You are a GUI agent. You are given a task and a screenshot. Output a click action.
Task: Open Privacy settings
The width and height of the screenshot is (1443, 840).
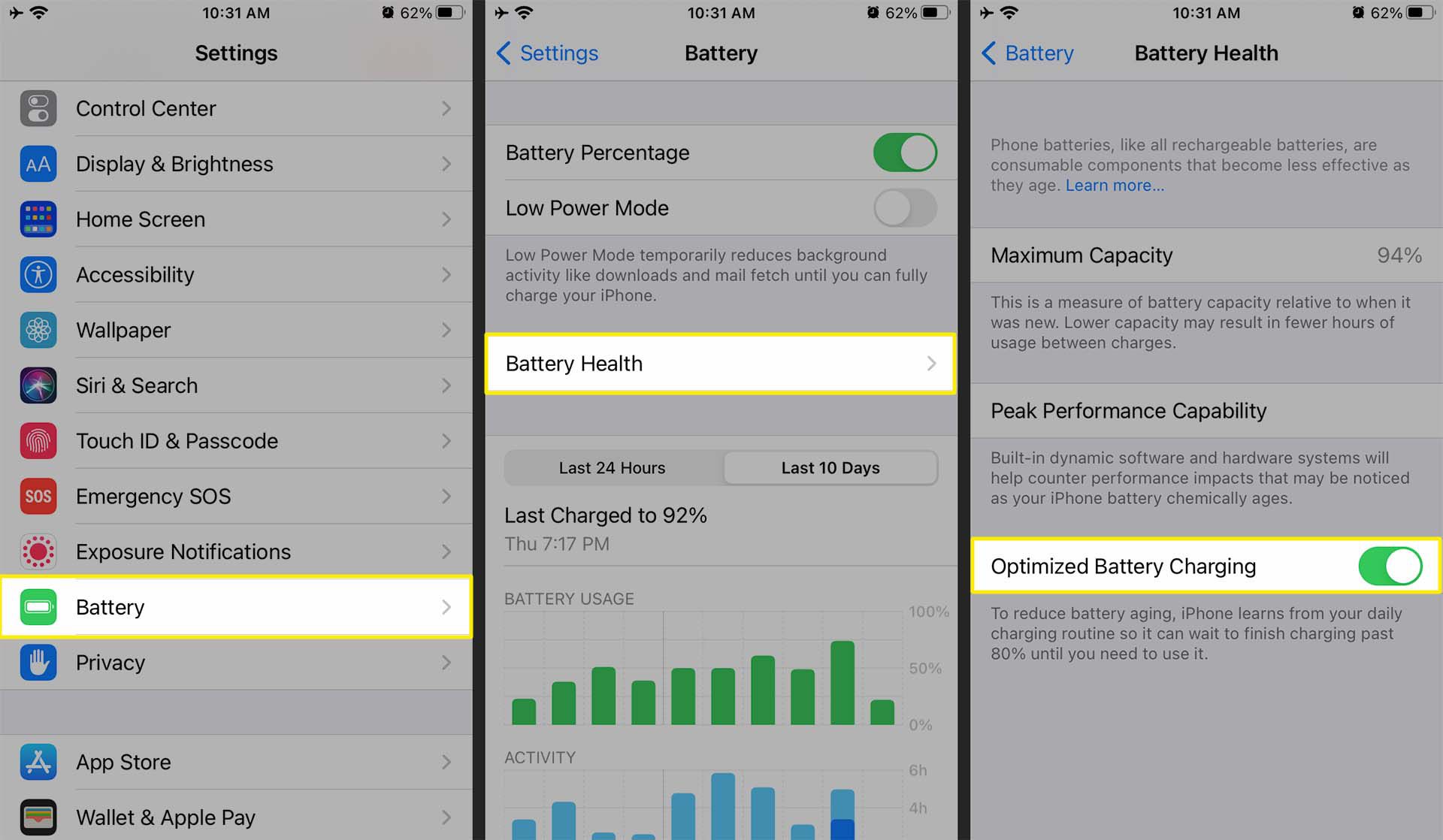[237, 662]
